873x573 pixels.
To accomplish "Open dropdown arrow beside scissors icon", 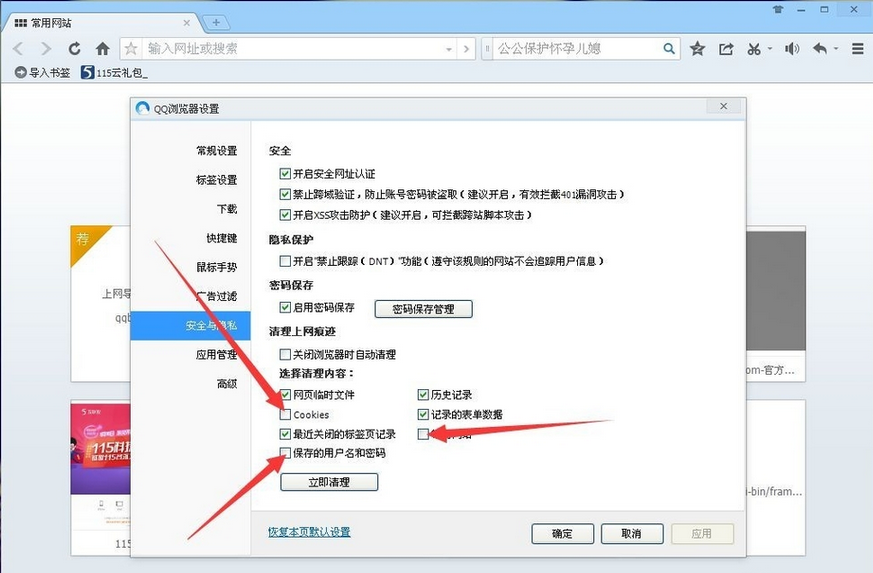I will point(769,49).
